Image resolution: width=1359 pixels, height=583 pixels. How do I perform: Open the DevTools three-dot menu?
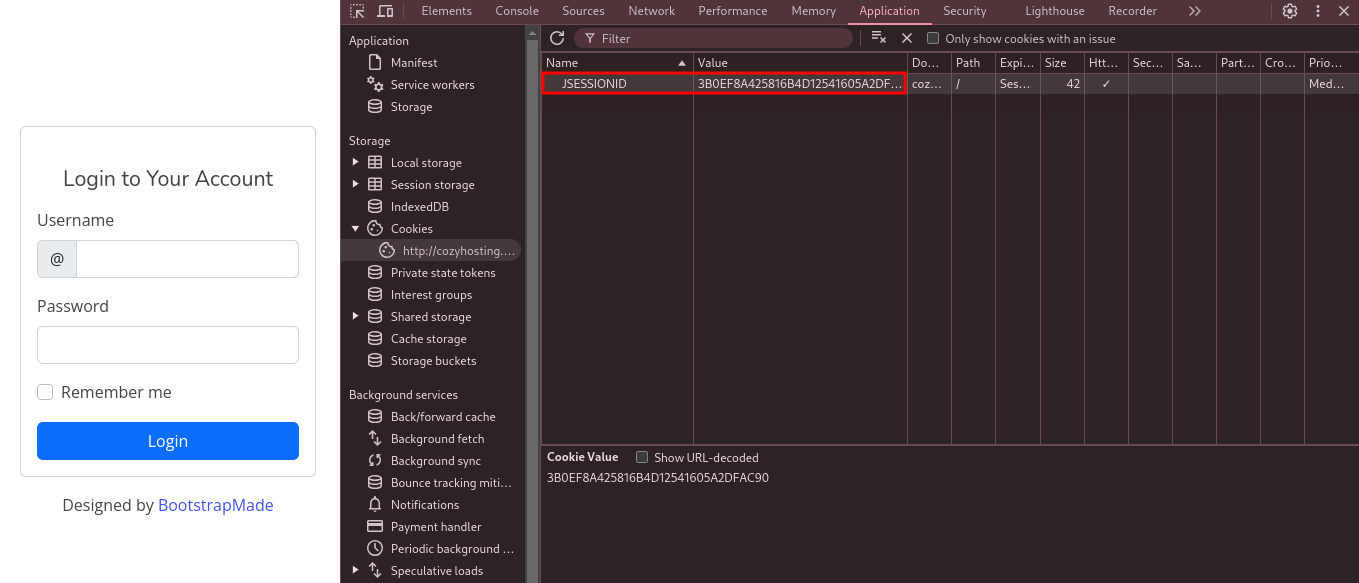click(1318, 11)
